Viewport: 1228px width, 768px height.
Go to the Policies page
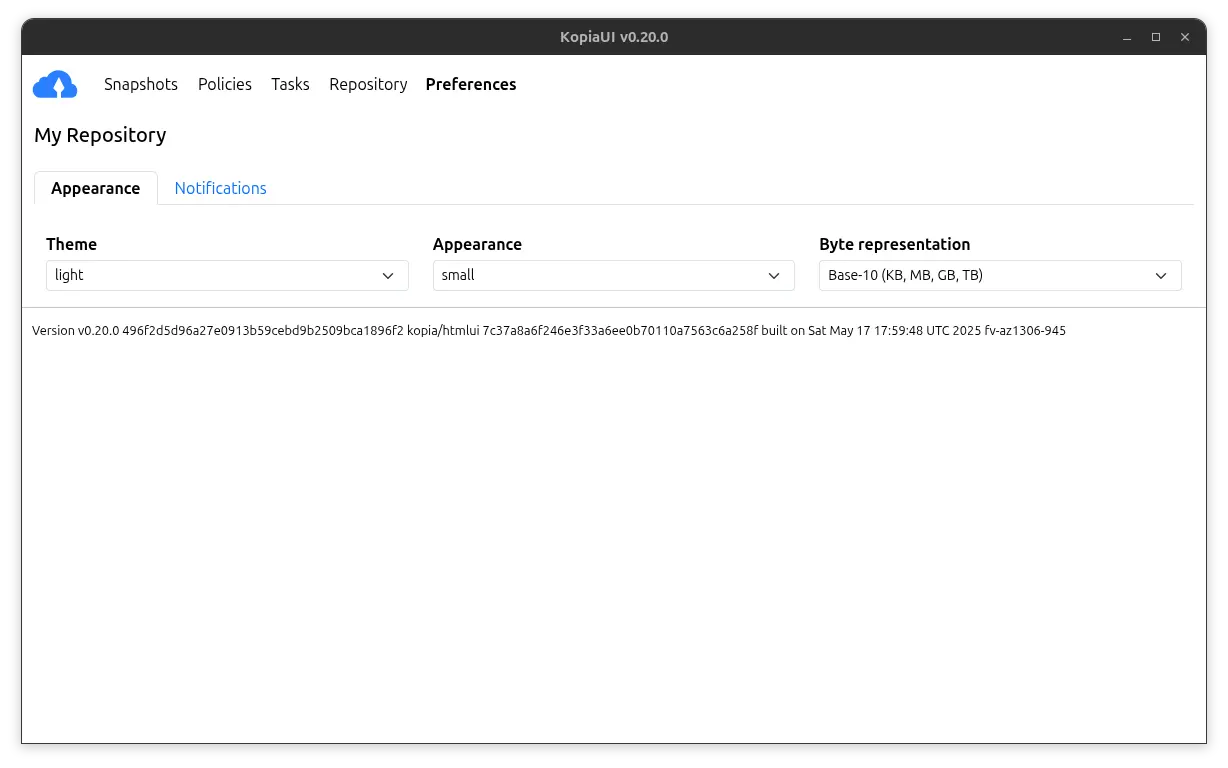225,85
